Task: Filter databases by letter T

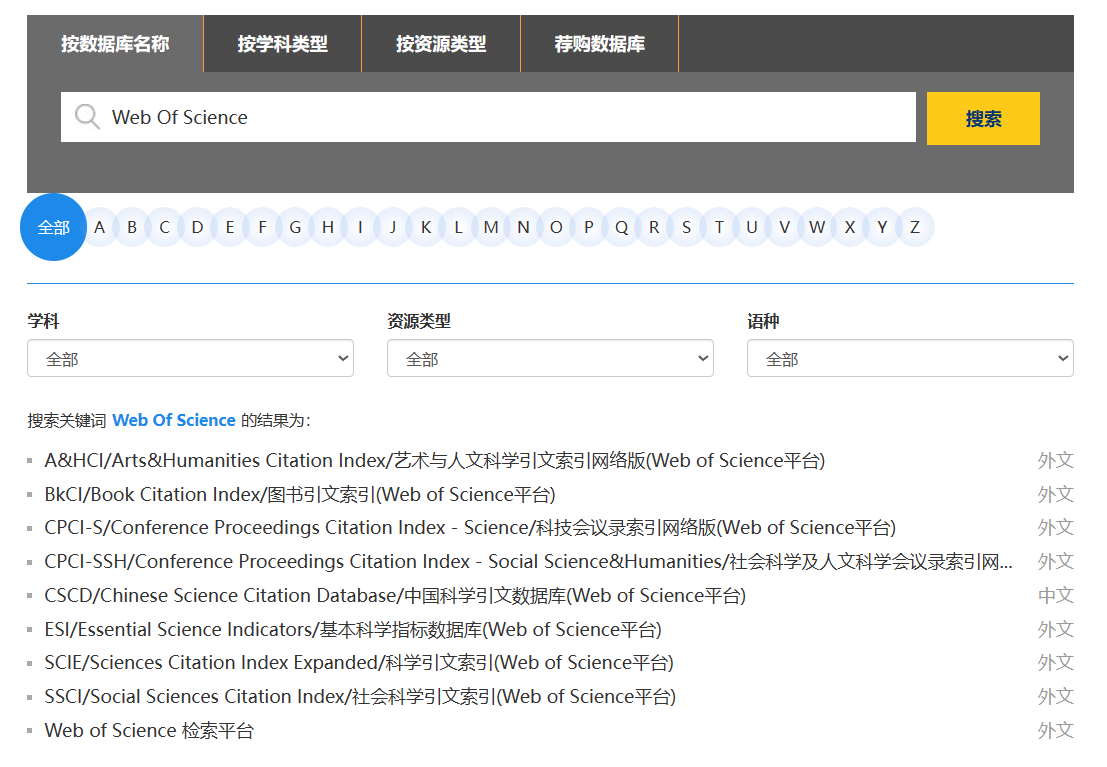Action: tap(719, 227)
